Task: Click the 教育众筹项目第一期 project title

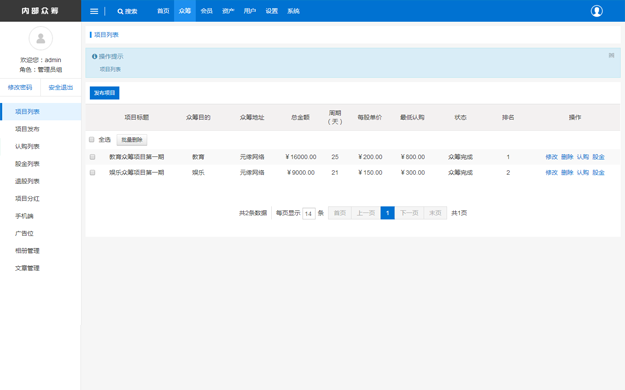Action: [x=137, y=157]
